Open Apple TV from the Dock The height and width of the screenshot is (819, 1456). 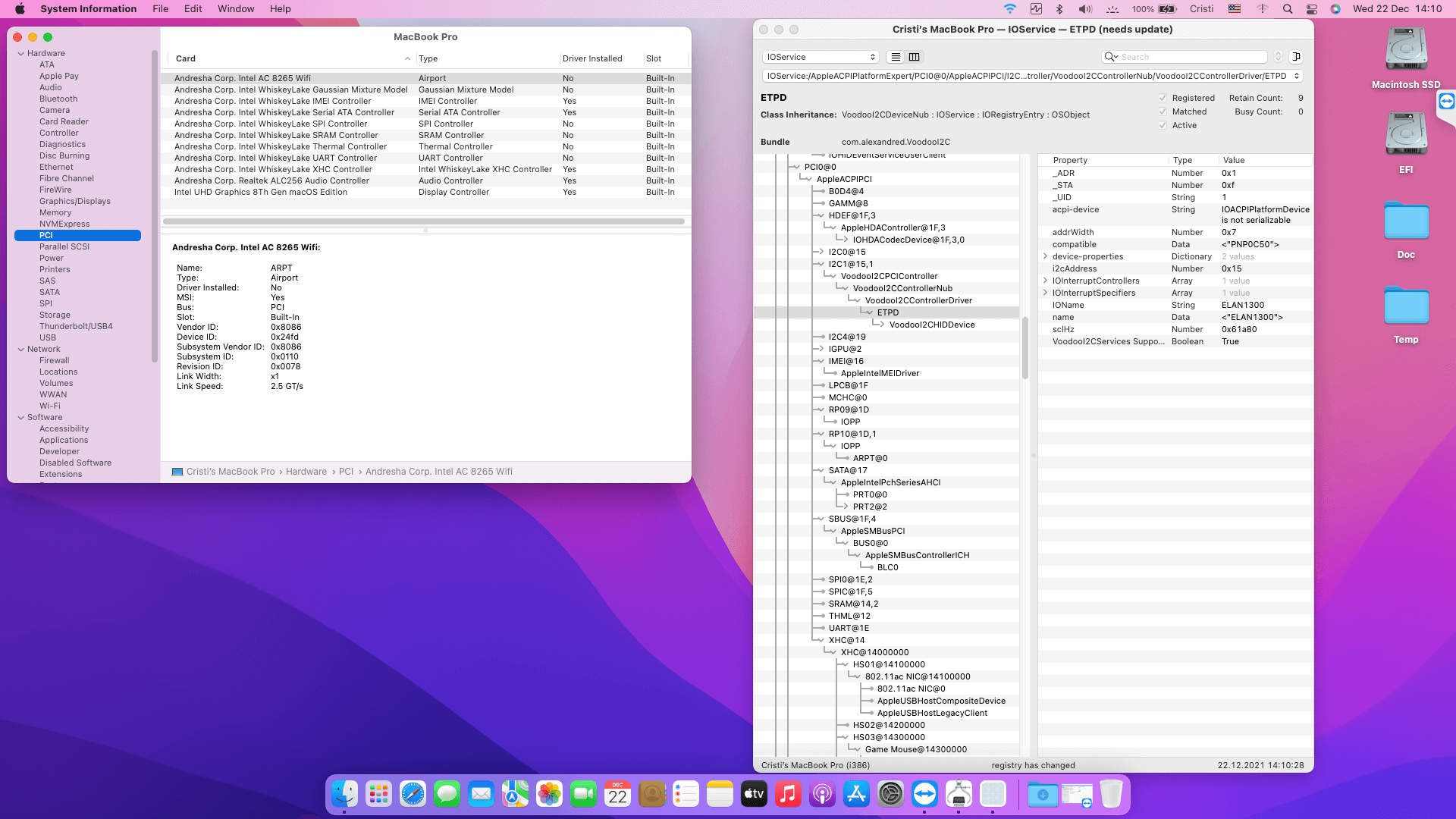[x=754, y=794]
